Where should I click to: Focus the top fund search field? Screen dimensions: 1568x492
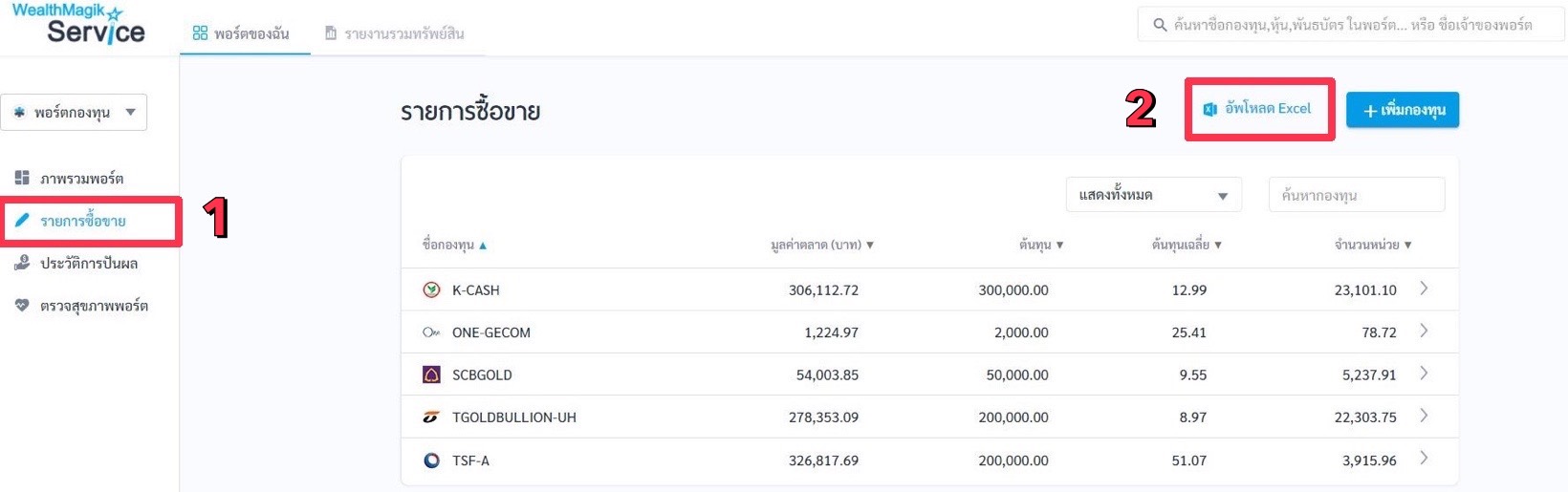1351,25
